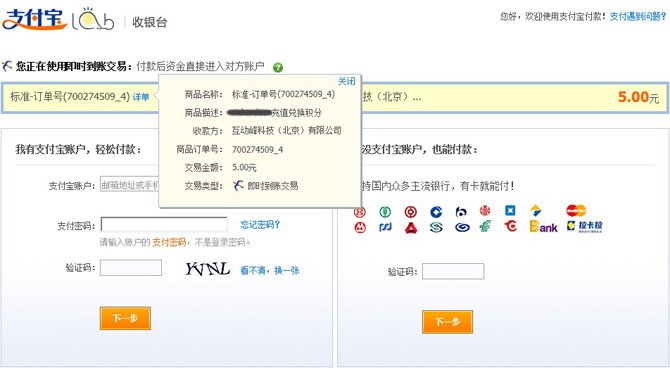Image resolution: width=670 pixels, height=368 pixels.
Task: Click the green help question mark icon
Action: tap(278, 67)
